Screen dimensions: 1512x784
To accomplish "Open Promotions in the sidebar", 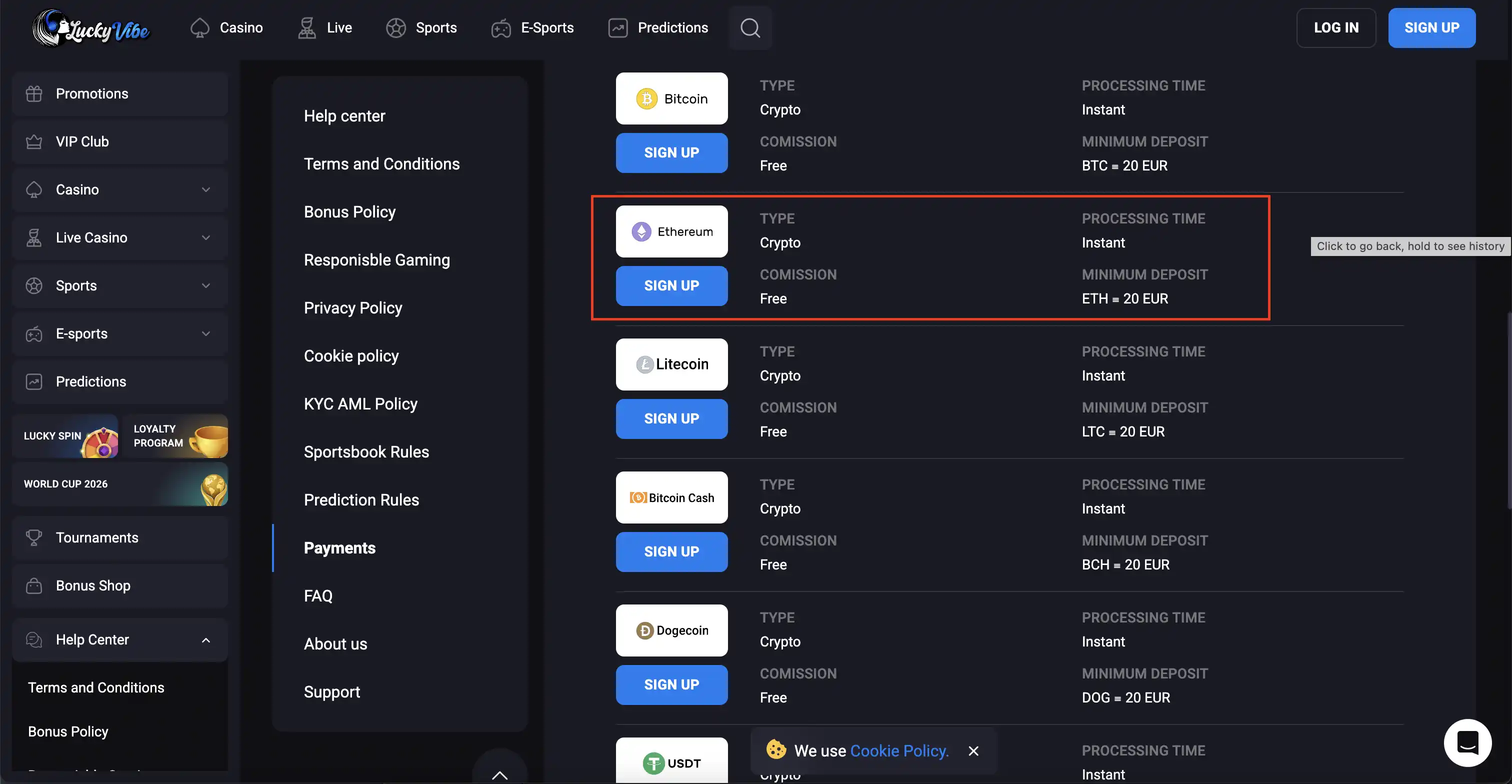I will click(119, 94).
